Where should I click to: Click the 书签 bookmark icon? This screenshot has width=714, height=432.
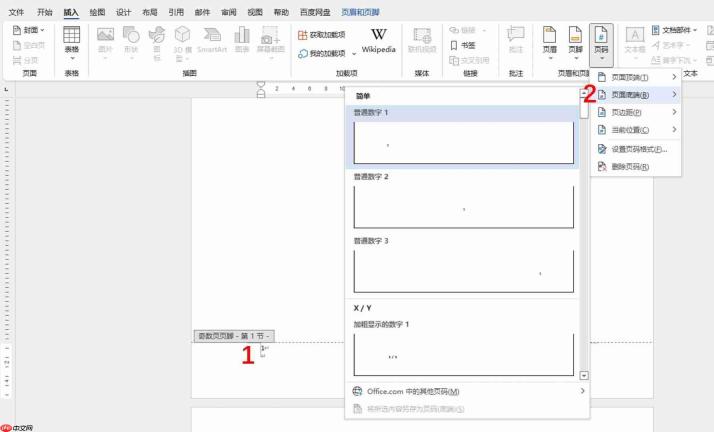[x=454, y=45]
